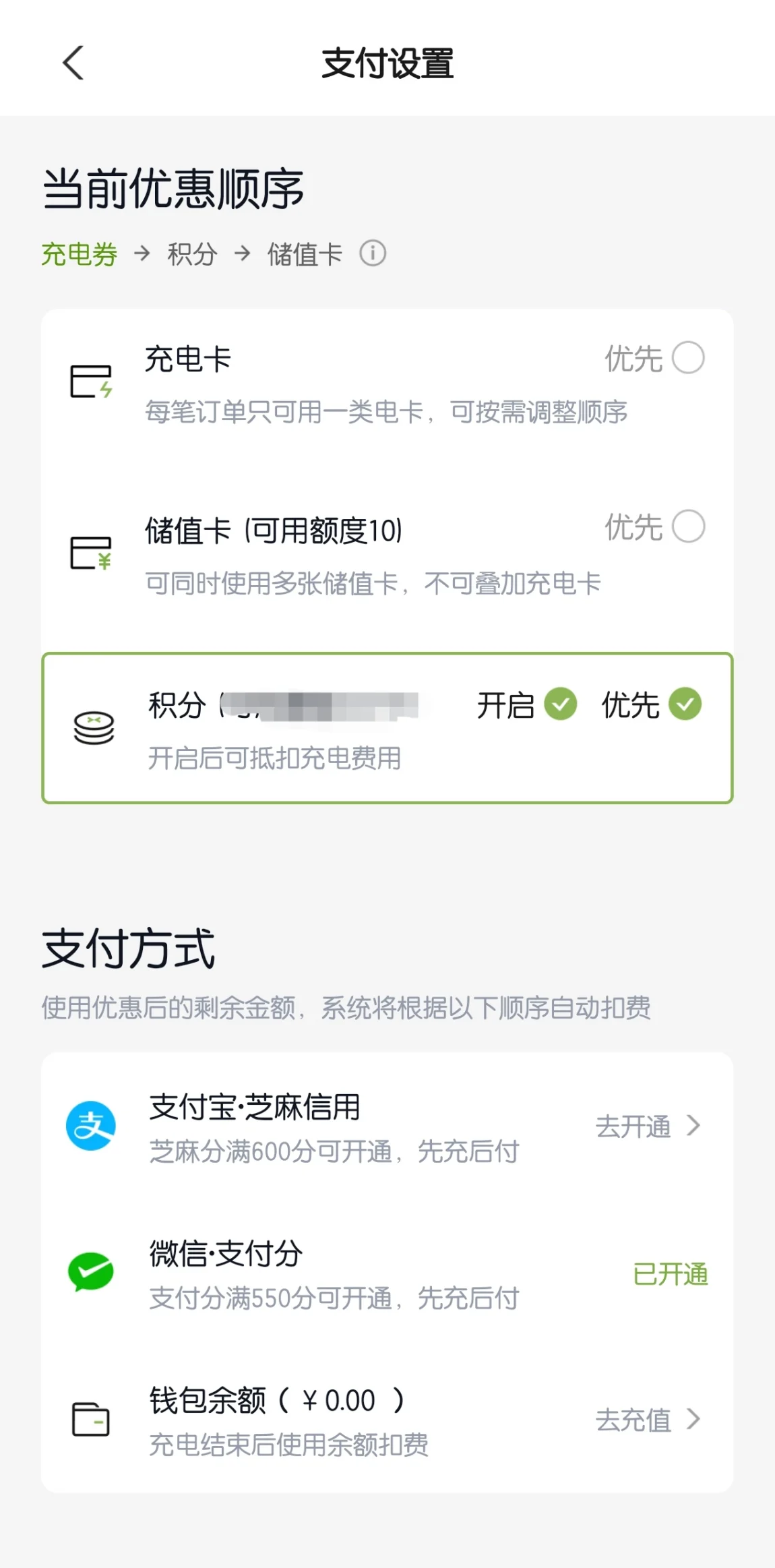Select 优先 radio for 储值卡
Viewport: 775px width, 1568px height.
tap(688, 526)
